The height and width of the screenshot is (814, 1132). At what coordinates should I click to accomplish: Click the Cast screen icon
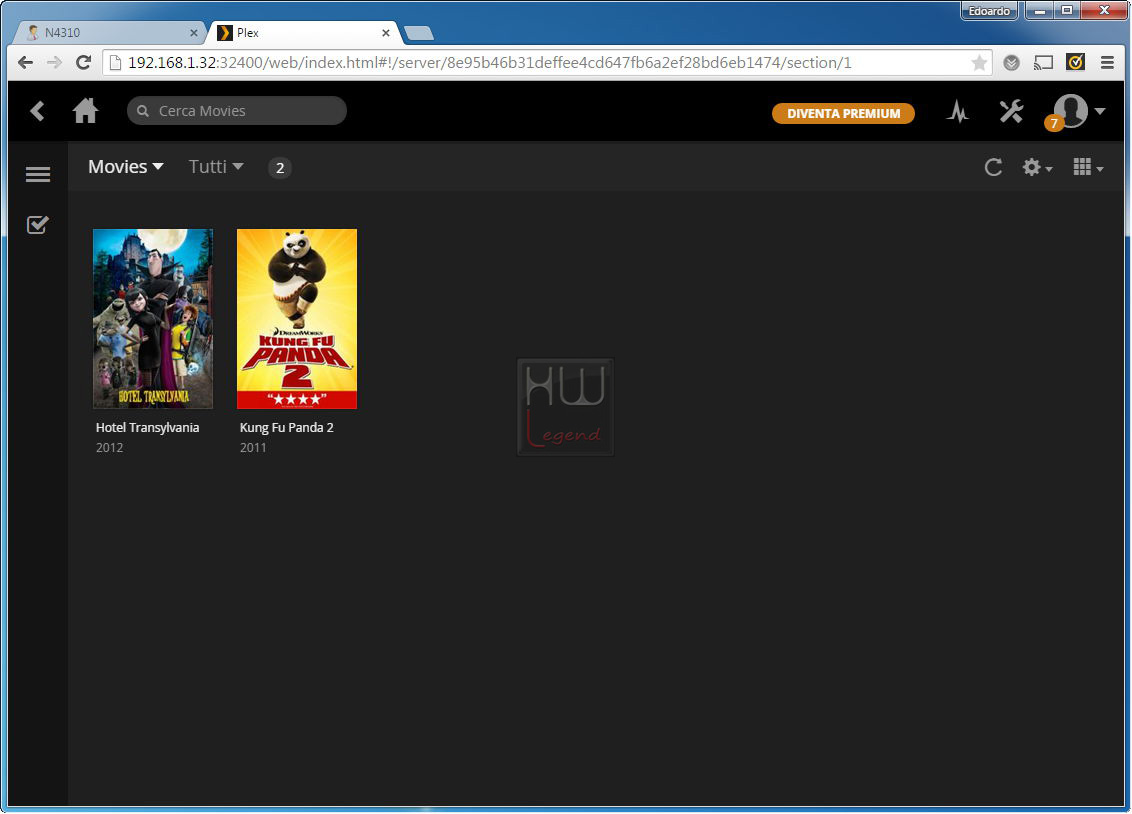(x=1043, y=63)
